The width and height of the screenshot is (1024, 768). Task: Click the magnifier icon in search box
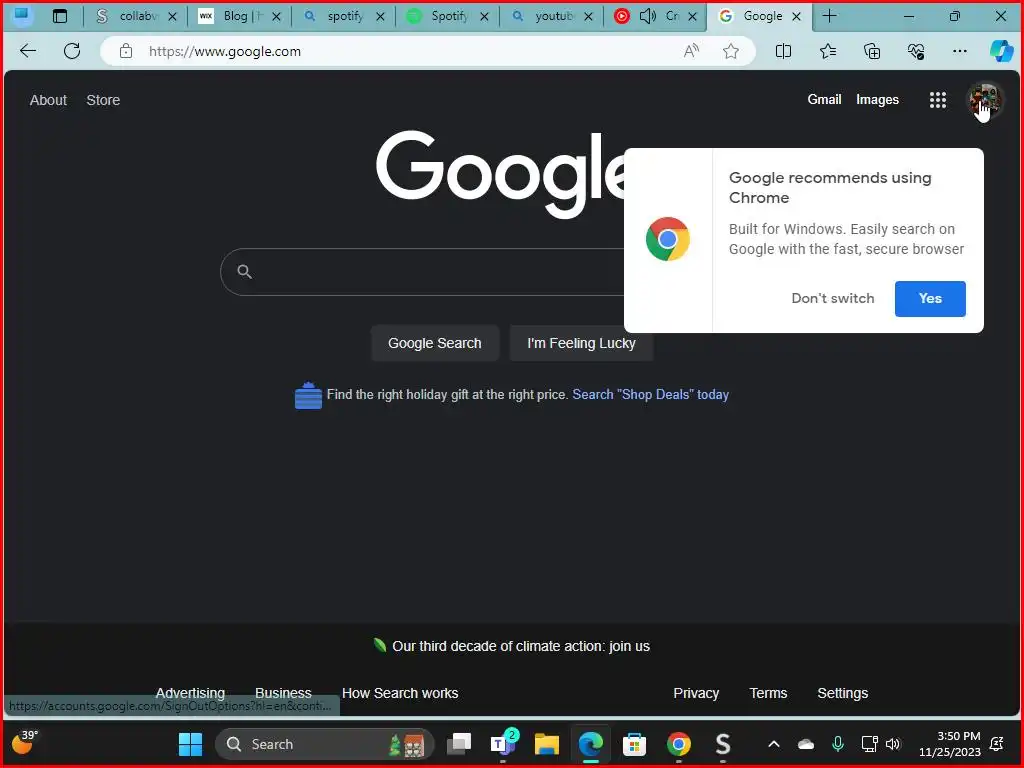244,271
